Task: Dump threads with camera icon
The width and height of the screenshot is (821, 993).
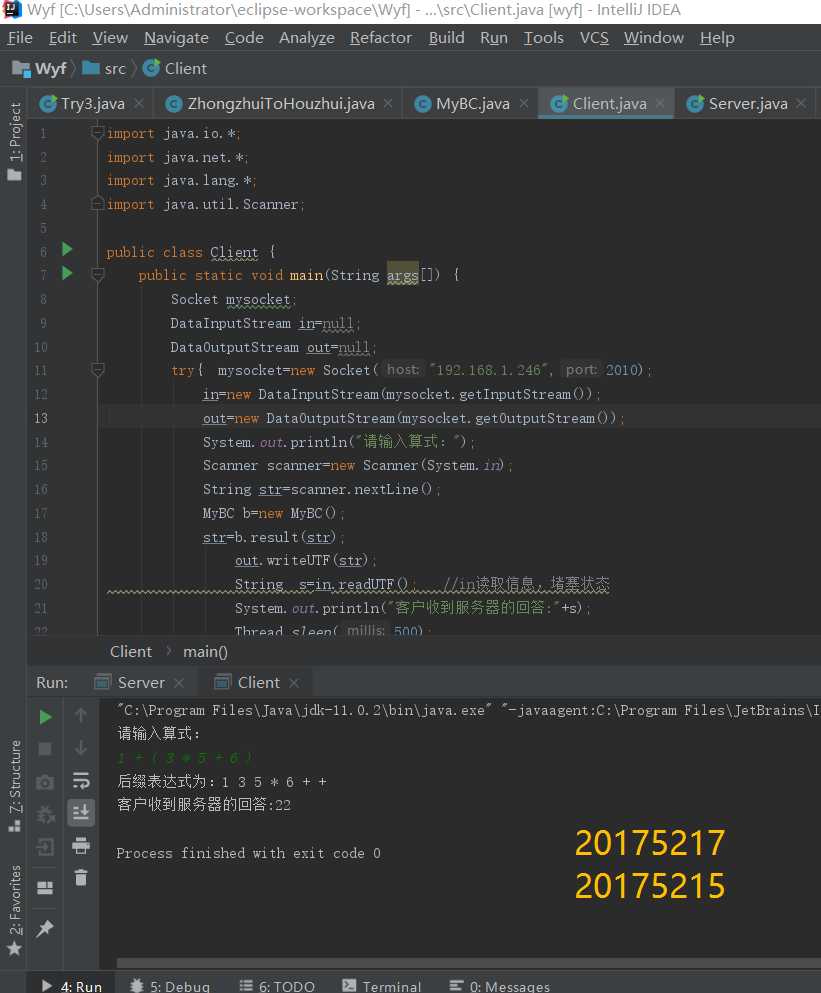Action: [x=45, y=782]
